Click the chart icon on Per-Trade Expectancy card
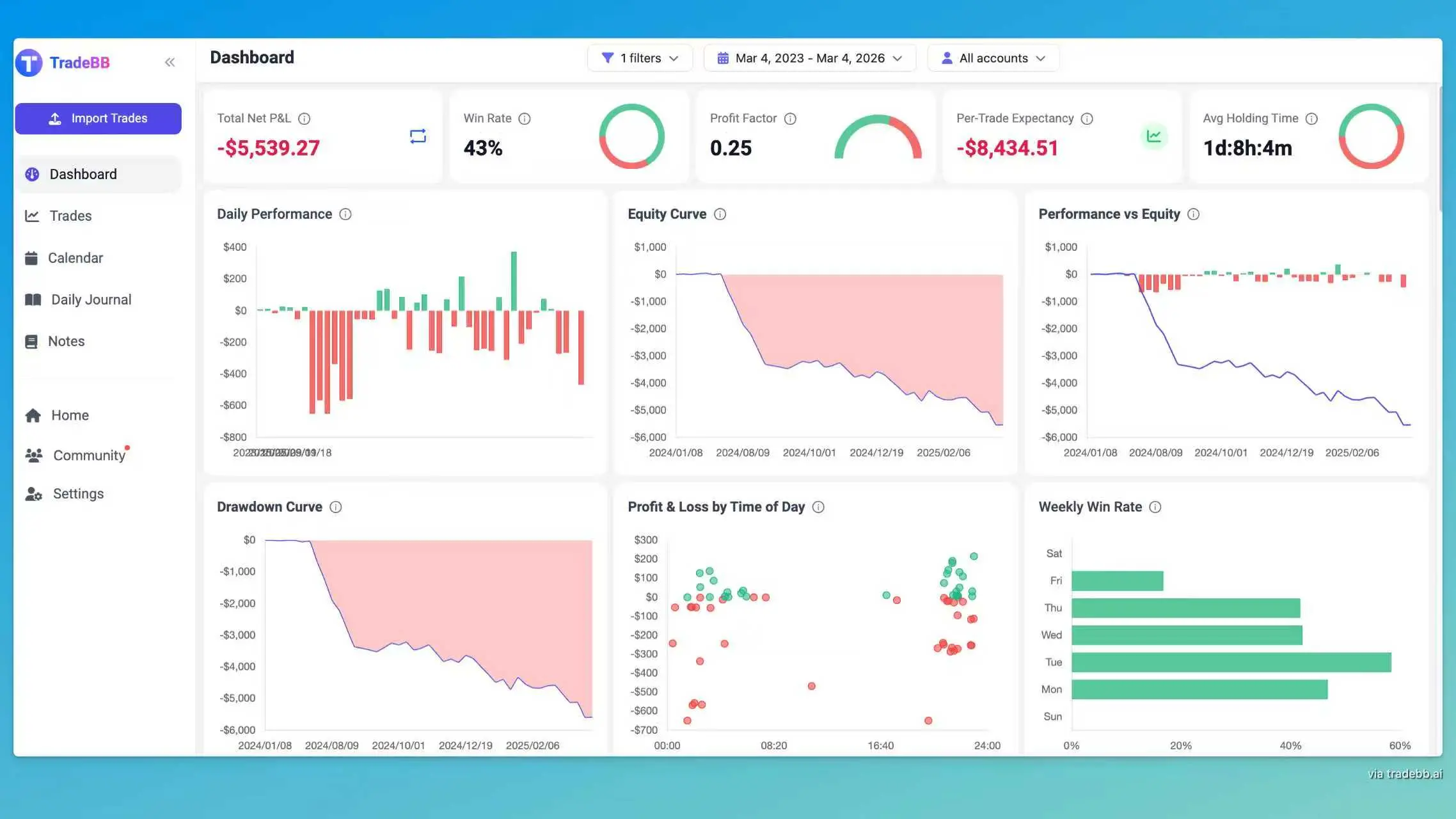This screenshot has height=819, width=1456. point(1153,136)
